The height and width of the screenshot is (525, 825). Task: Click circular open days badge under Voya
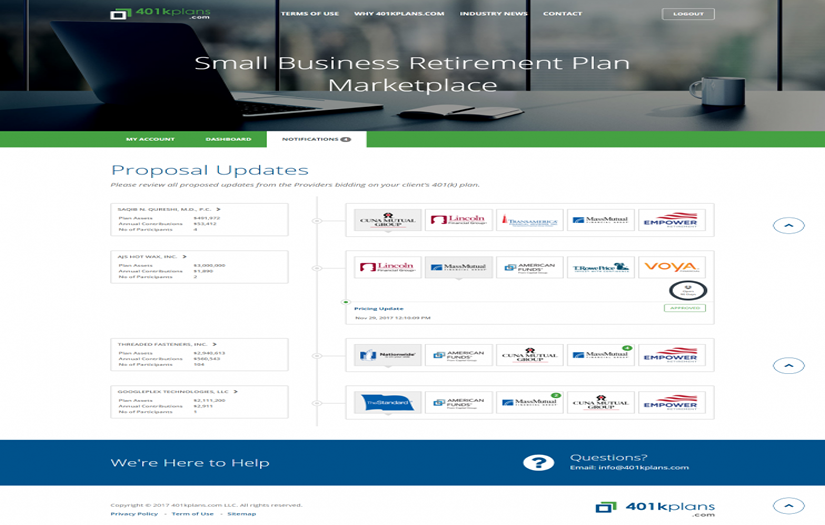tap(688, 290)
